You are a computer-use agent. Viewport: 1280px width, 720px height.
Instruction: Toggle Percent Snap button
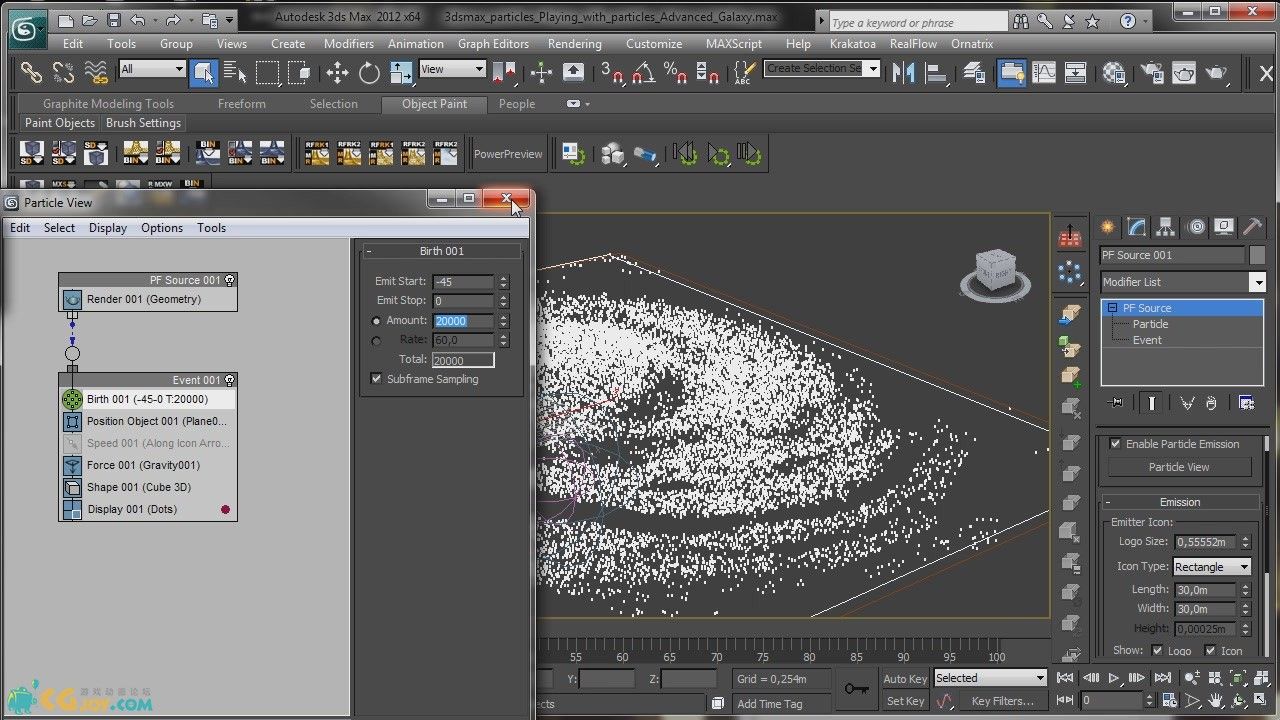tap(675, 72)
